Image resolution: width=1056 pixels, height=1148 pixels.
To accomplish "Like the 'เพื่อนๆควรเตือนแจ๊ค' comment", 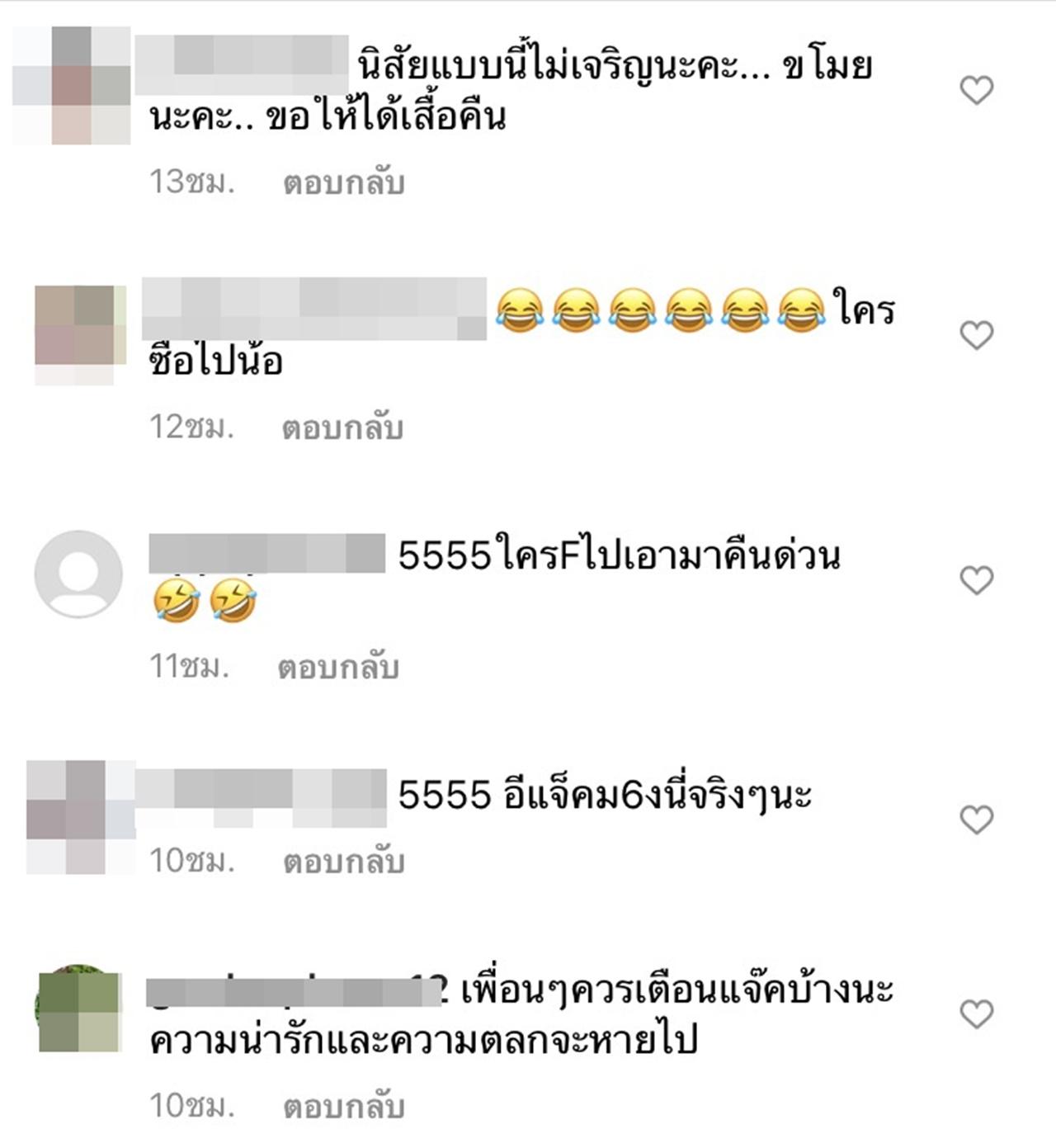I will click(977, 1014).
